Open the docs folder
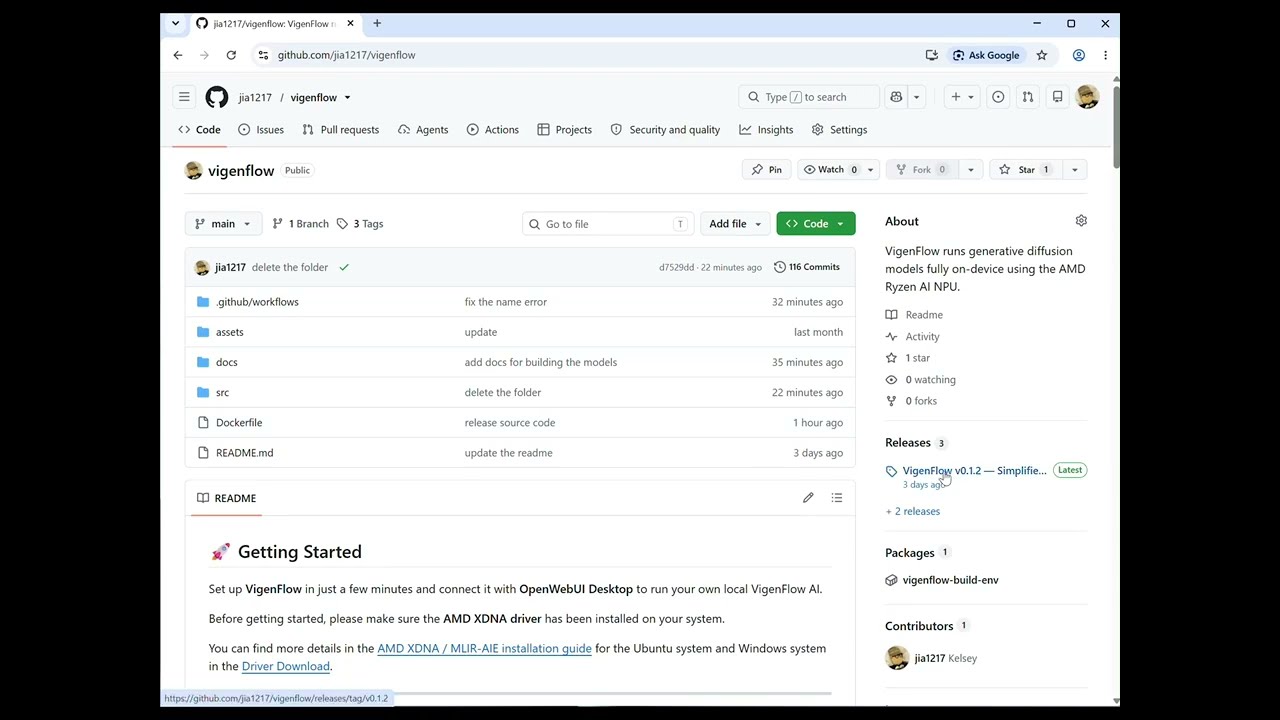This screenshot has width=1280, height=720. coord(227,362)
